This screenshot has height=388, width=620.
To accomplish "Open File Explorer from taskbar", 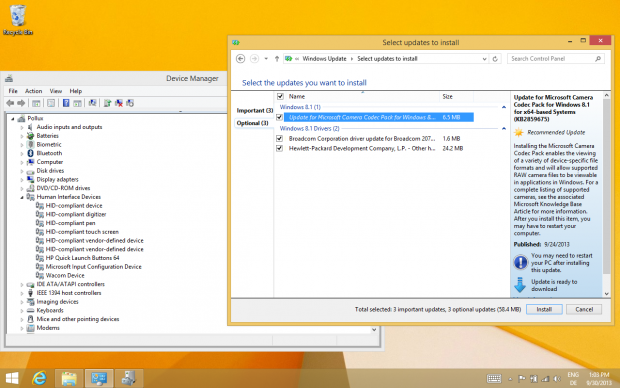I will pos(69,379).
